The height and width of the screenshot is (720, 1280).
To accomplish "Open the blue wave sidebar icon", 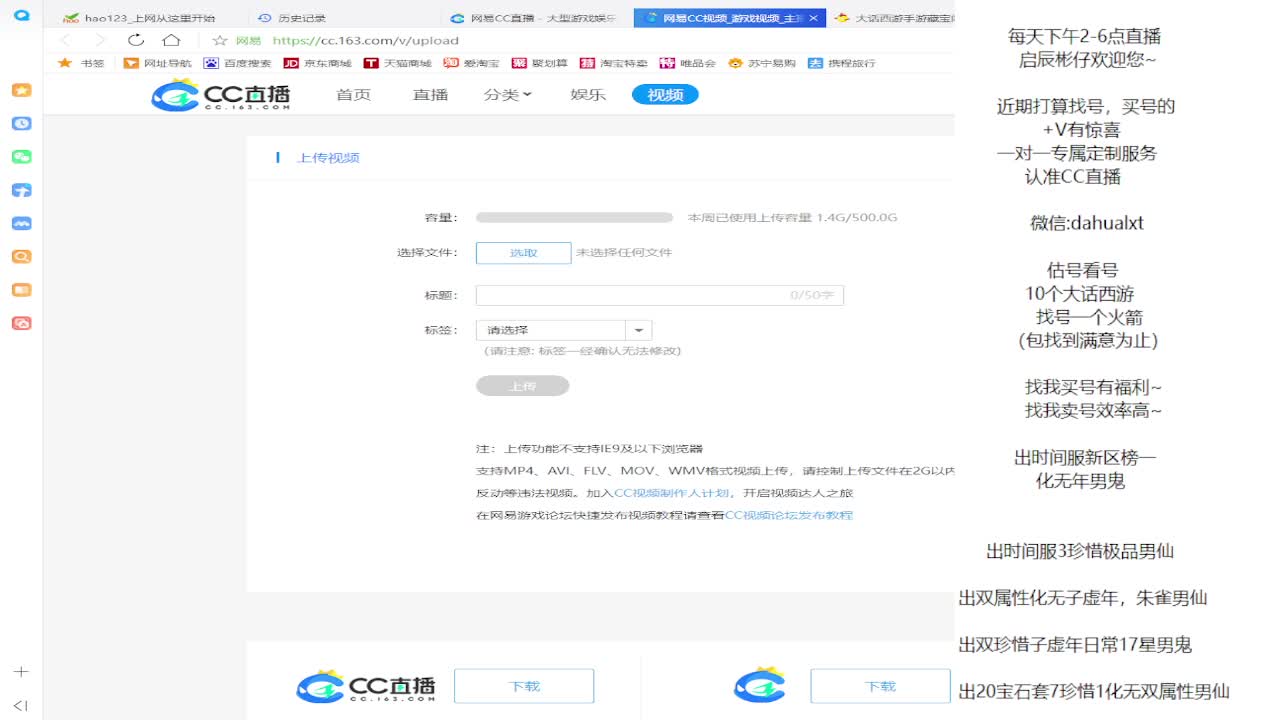I will [21, 223].
